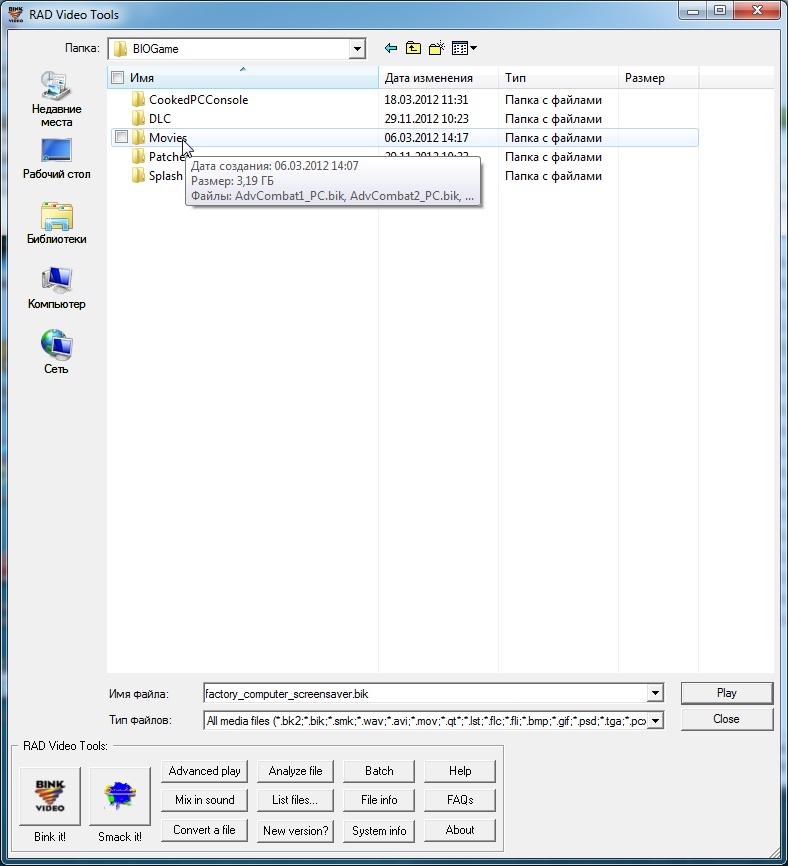Image resolution: width=788 pixels, height=866 pixels.
Task: Click the Bink it! video icon button
Action: point(50,795)
